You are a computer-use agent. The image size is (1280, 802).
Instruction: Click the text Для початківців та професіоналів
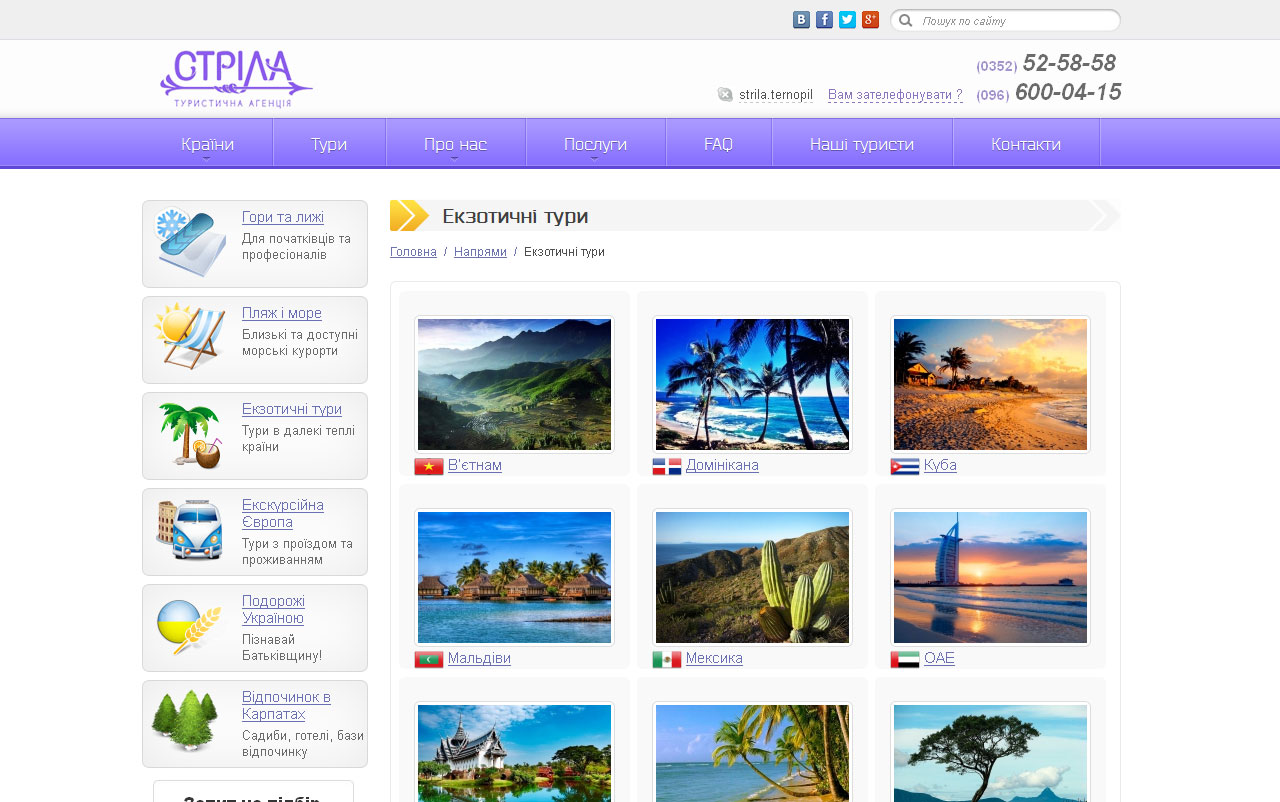point(296,247)
